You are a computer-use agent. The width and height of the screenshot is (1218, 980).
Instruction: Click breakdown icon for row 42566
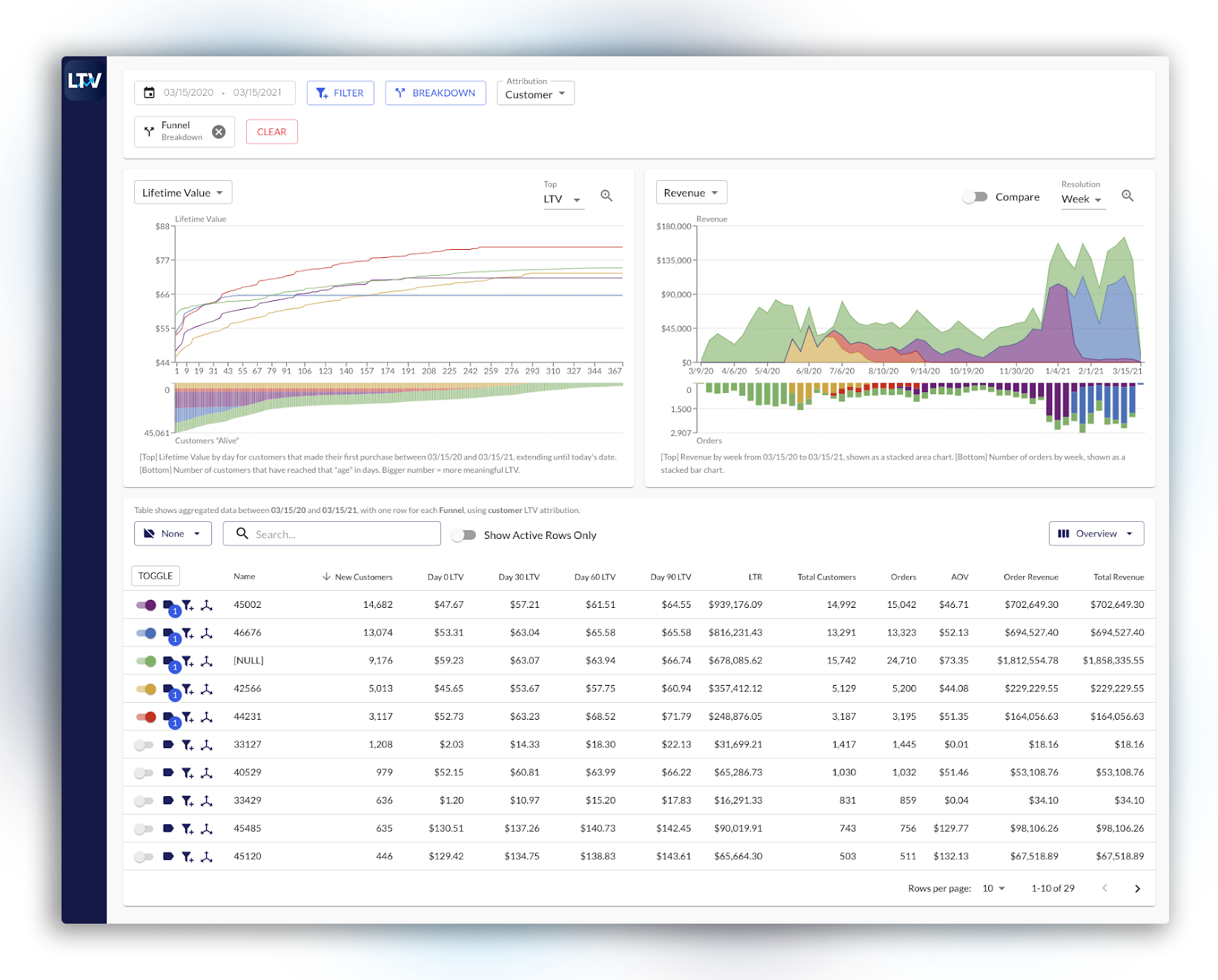(x=207, y=689)
